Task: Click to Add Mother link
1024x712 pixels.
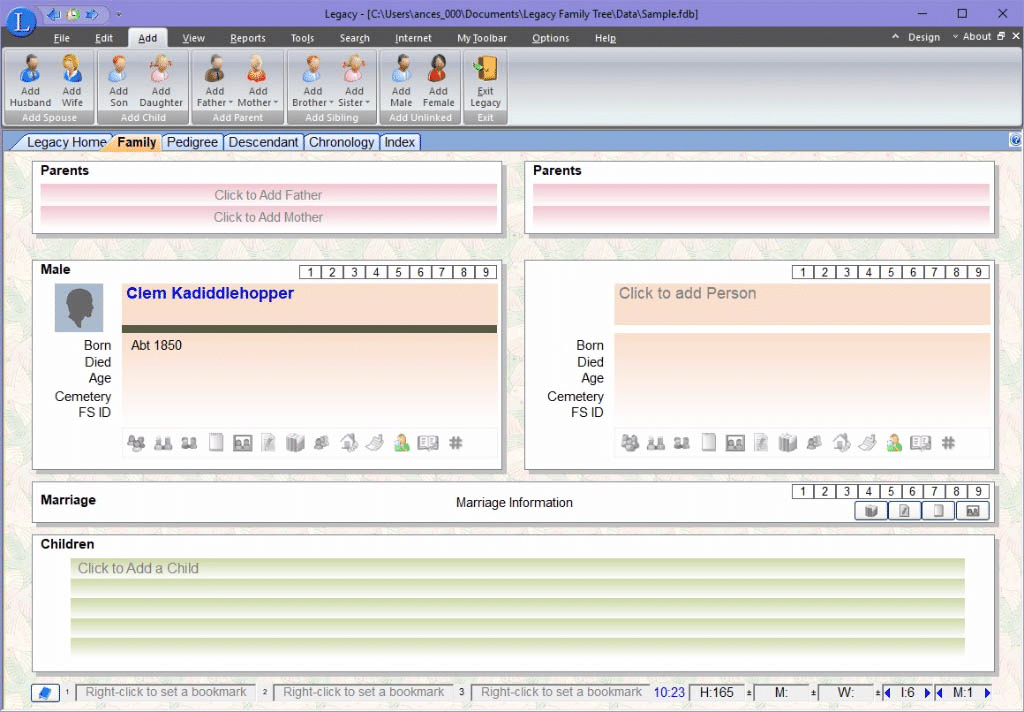Action: coord(268,217)
